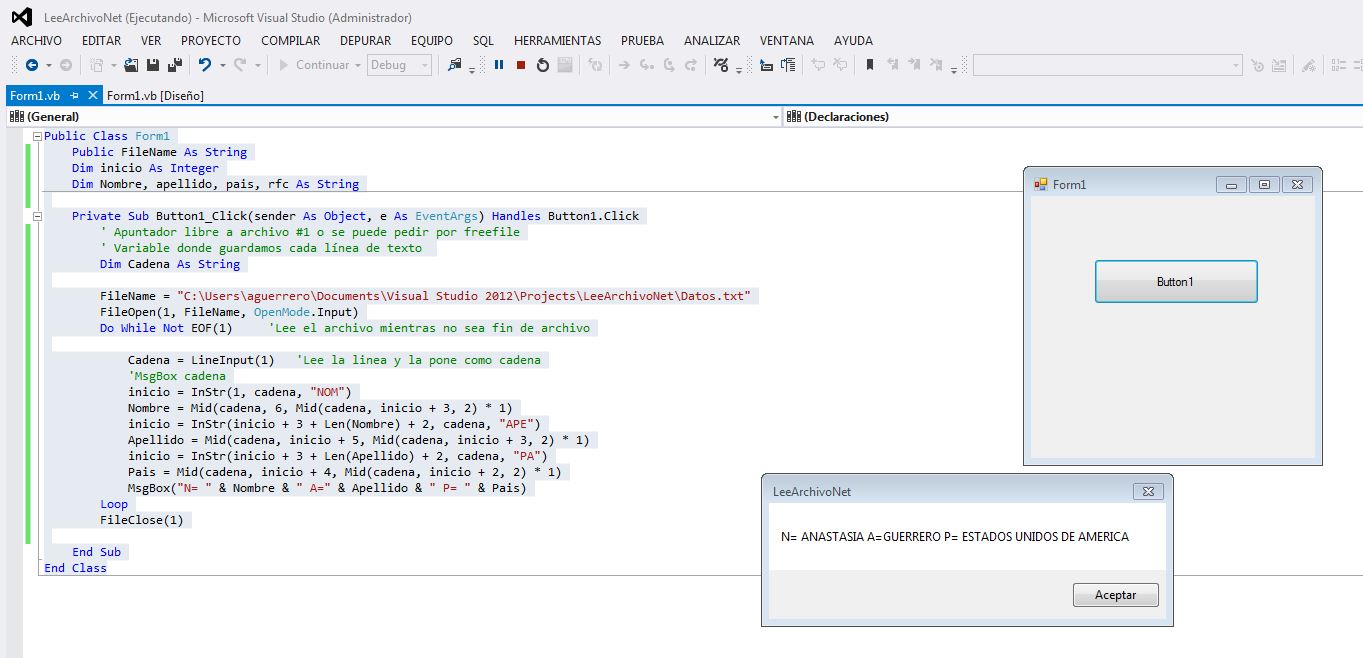Viewport: 1363px width, 658px height.
Task: Click the 'End Sub' code line
Action: click(x=96, y=552)
